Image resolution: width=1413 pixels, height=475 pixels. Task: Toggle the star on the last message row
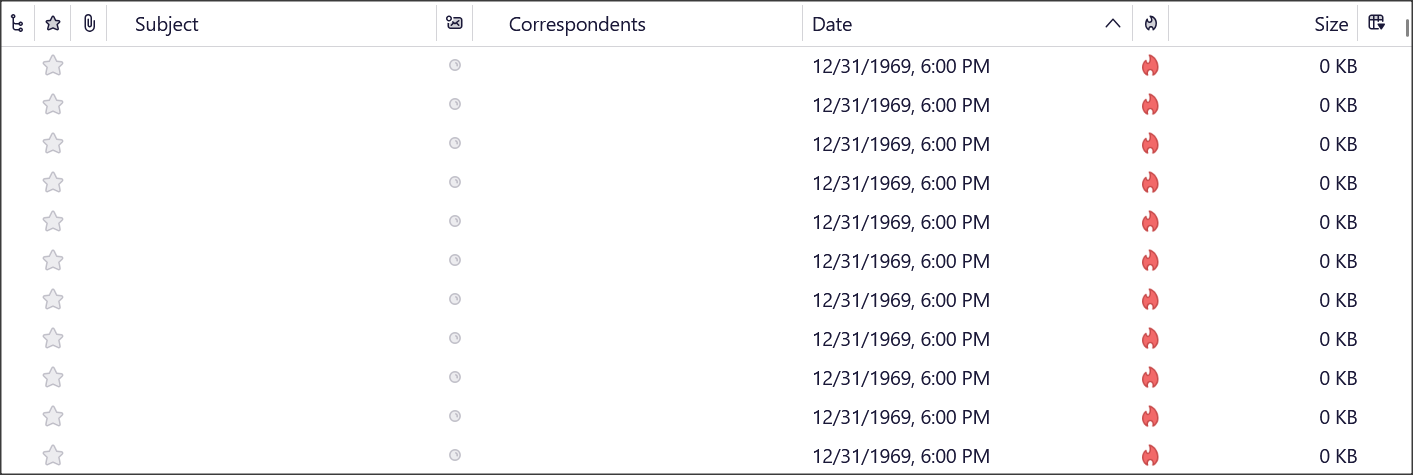pyautogui.click(x=53, y=456)
